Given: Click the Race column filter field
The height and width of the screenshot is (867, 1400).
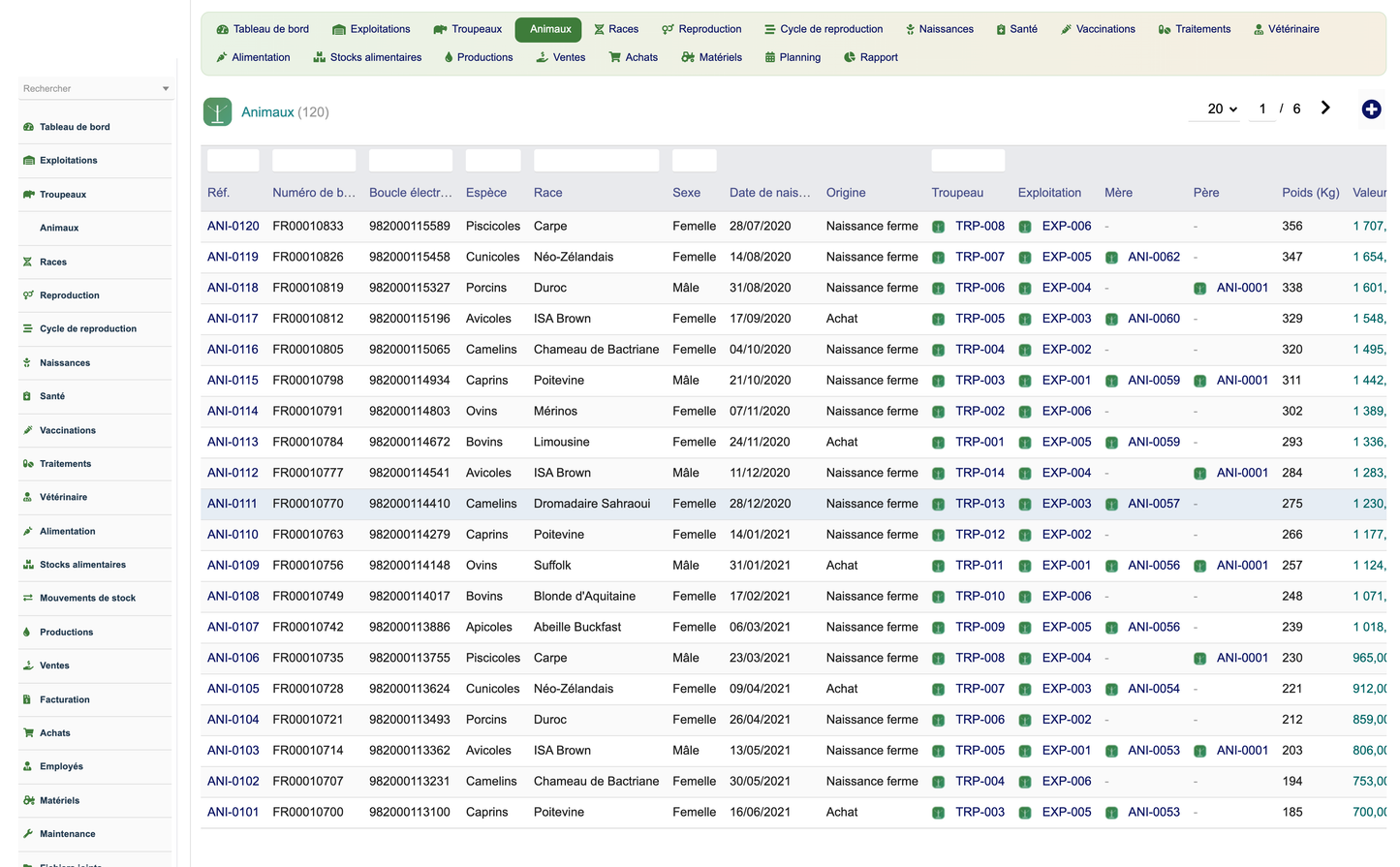Looking at the screenshot, I should pyautogui.click(x=596, y=161).
